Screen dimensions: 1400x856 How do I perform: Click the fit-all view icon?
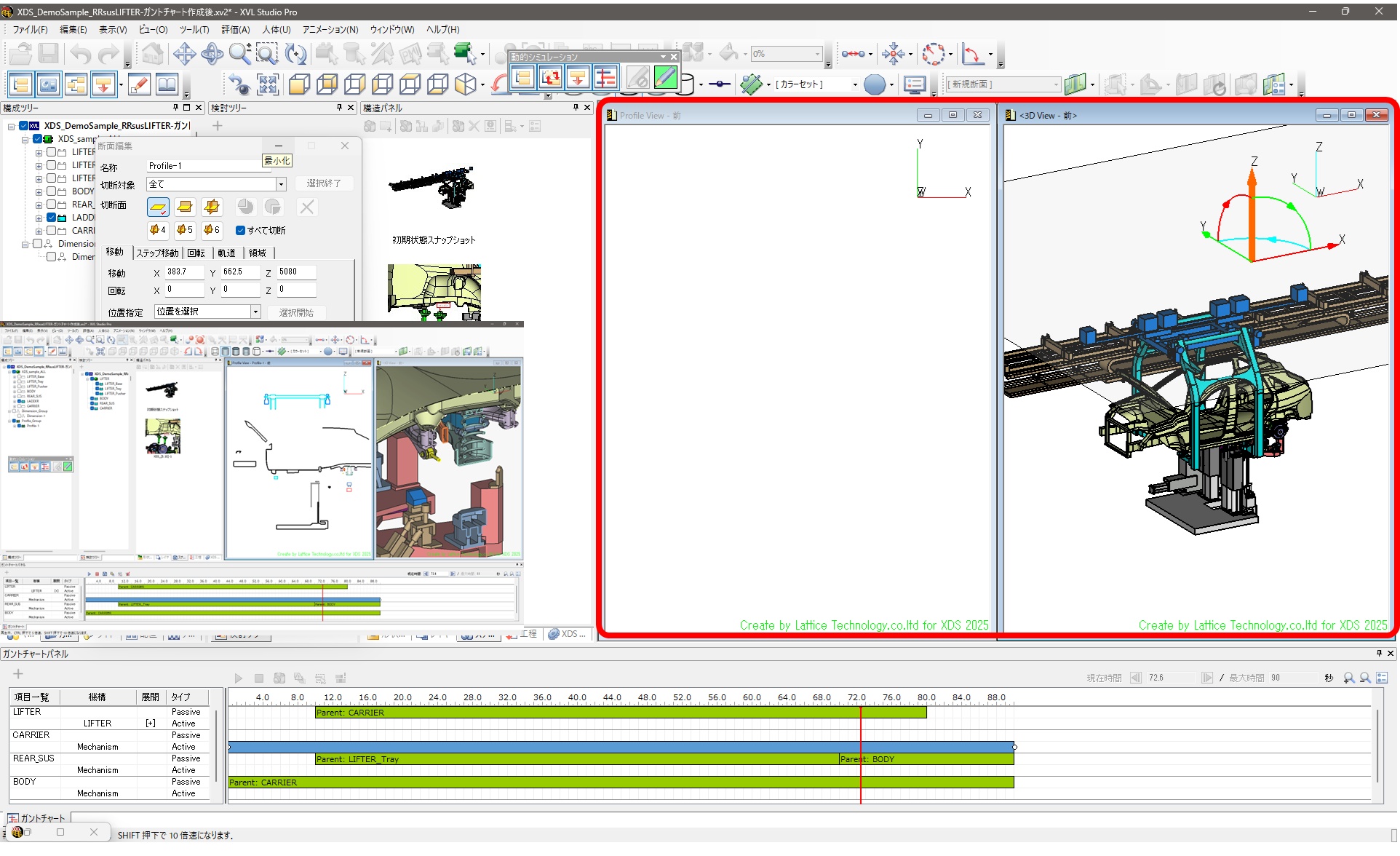coord(267,85)
